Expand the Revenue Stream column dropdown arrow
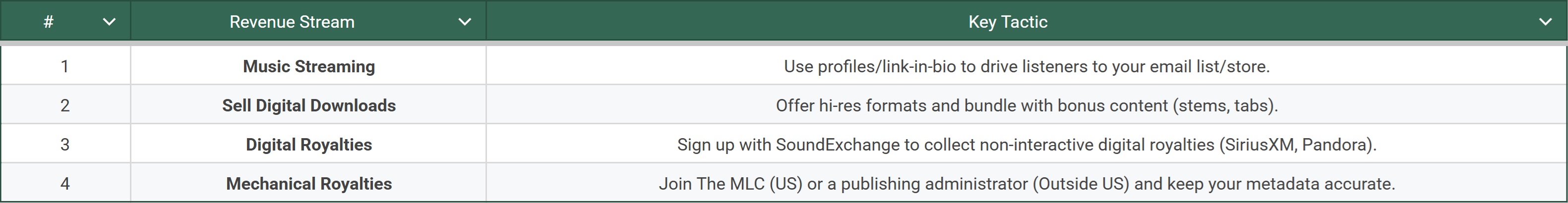The image size is (1568, 203). [x=465, y=22]
